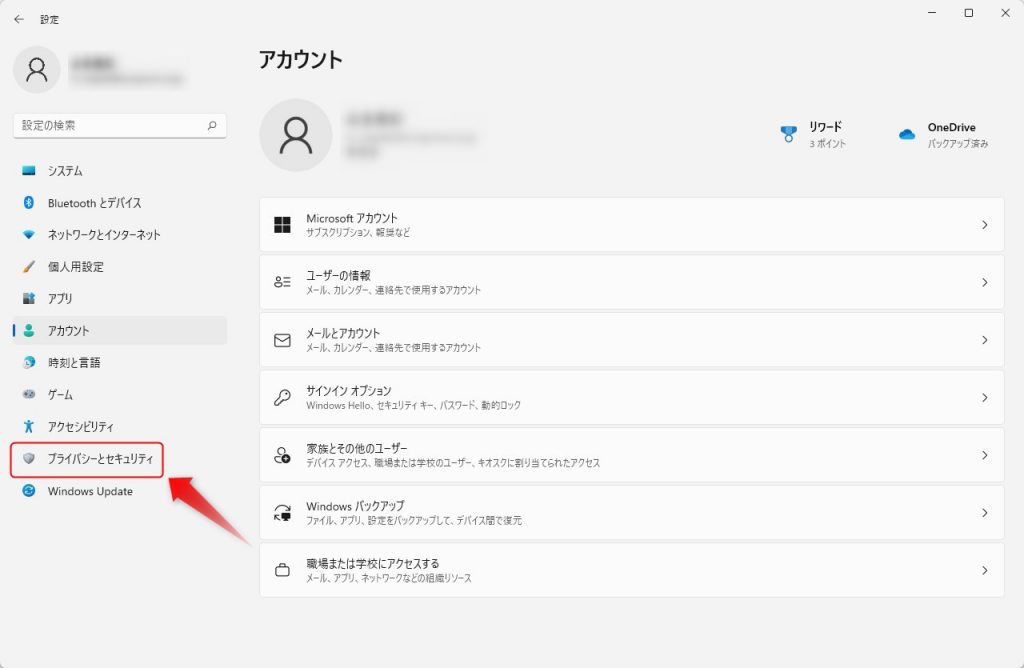This screenshot has height=668, width=1024.
Task: Open Bluetooth とデバイス settings
Action: (x=120, y=202)
